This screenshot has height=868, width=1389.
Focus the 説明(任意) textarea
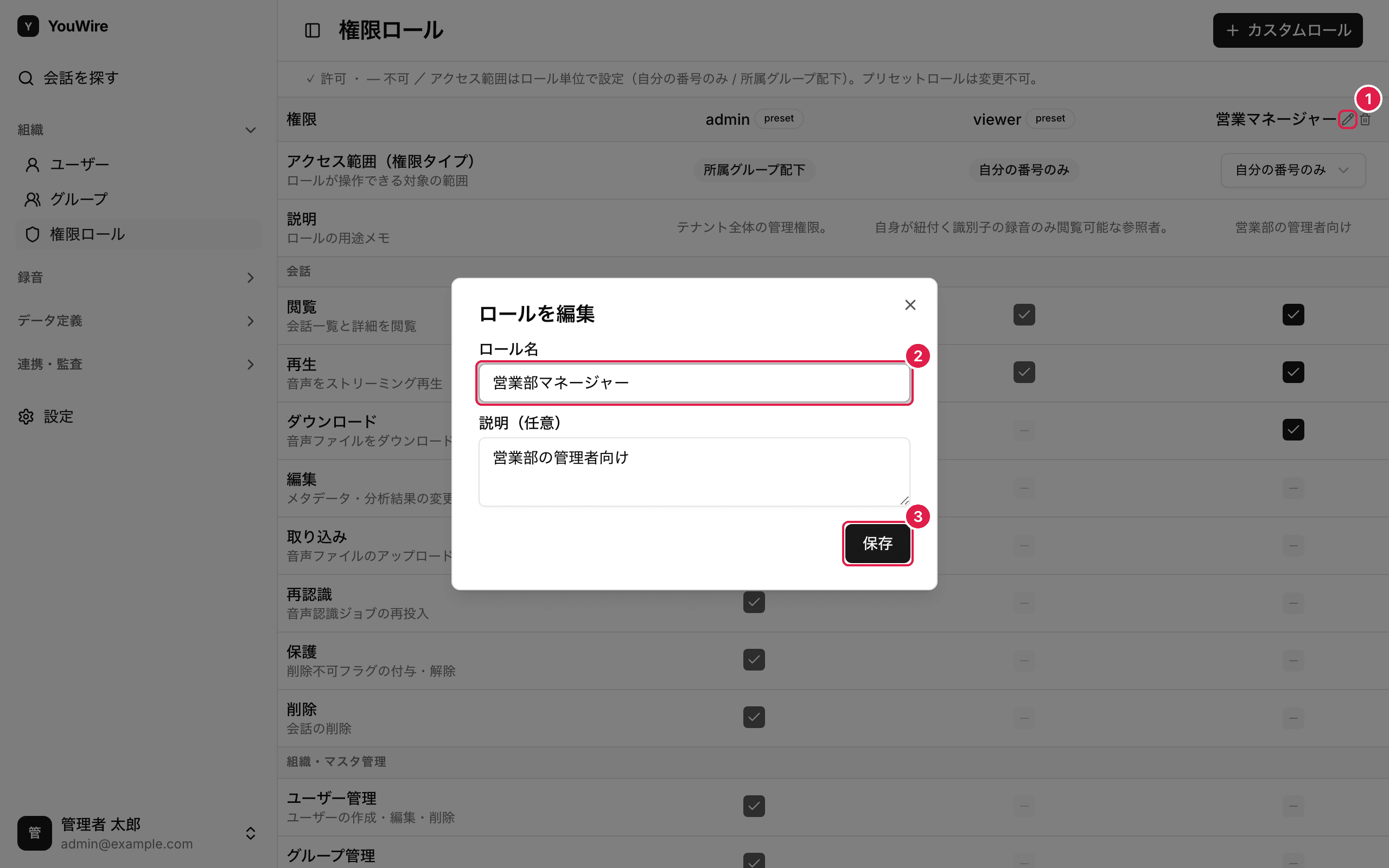tap(694, 472)
